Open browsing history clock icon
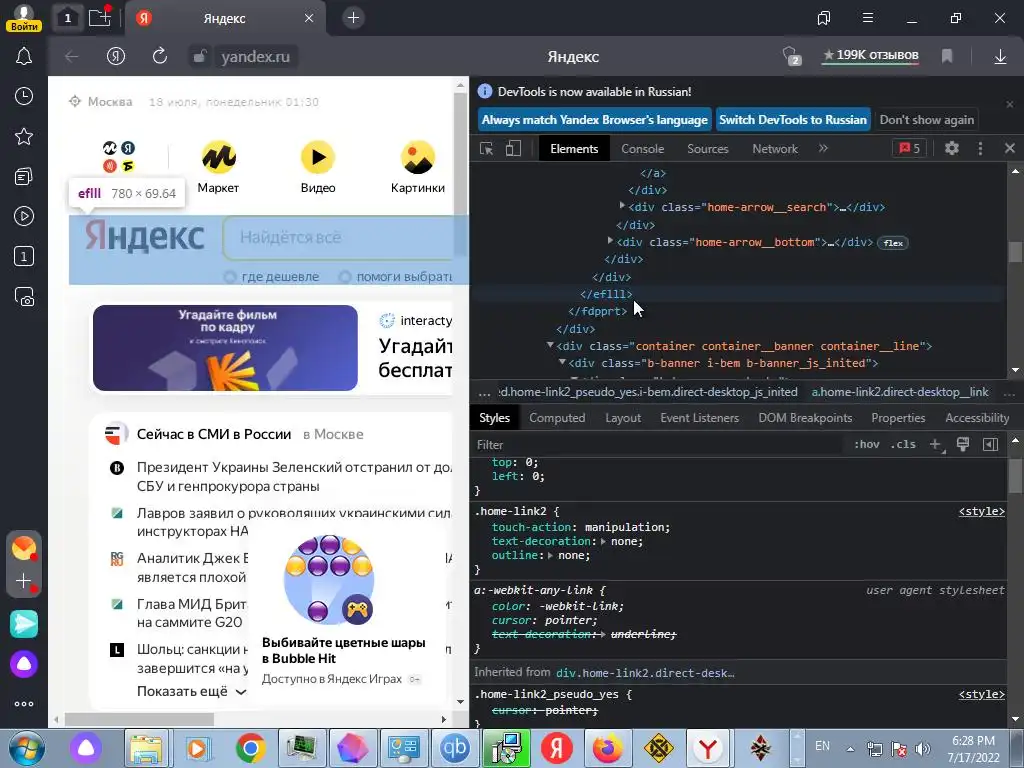1024x768 pixels. click(x=24, y=97)
